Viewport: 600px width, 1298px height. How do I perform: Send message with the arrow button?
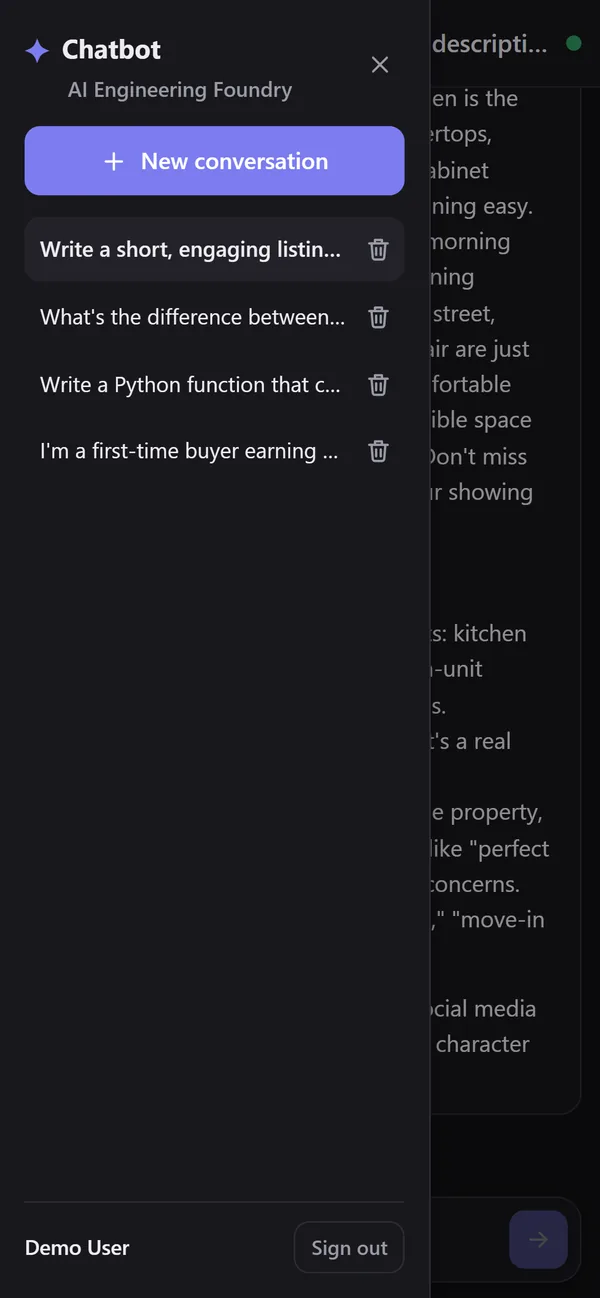click(538, 1240)
